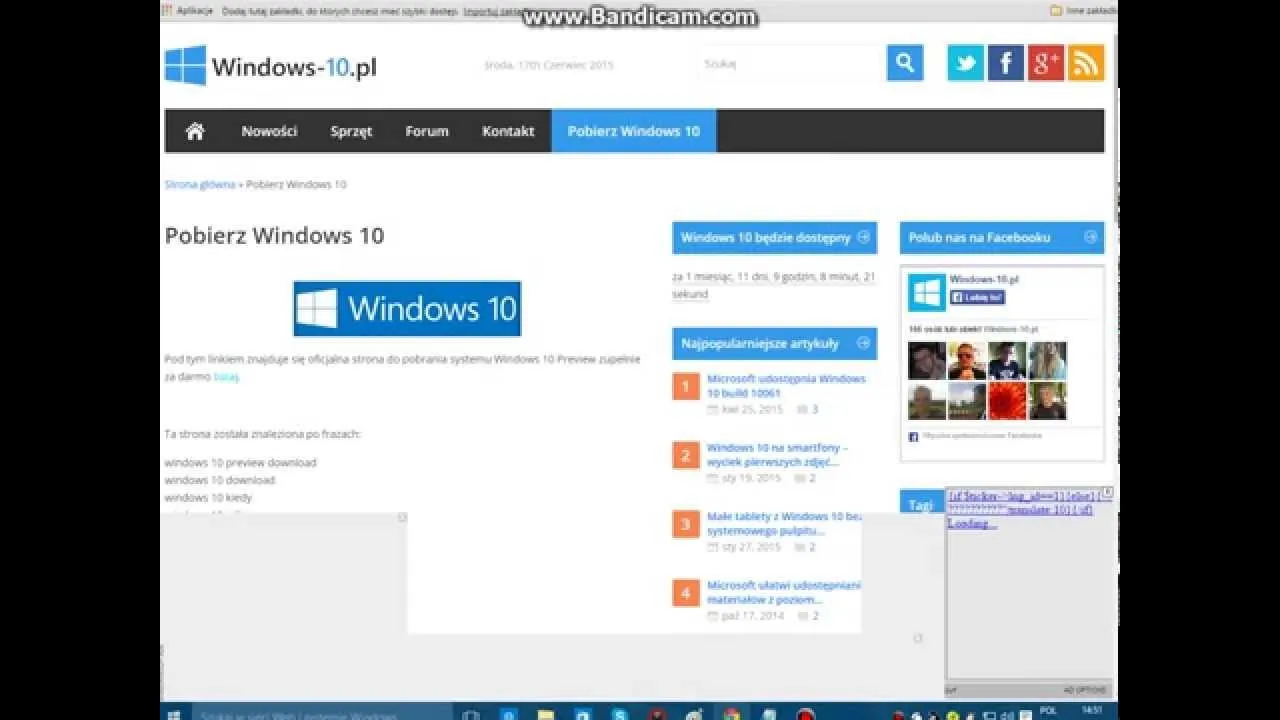Click the Windows-10.pl Facebook page logo

927,293
